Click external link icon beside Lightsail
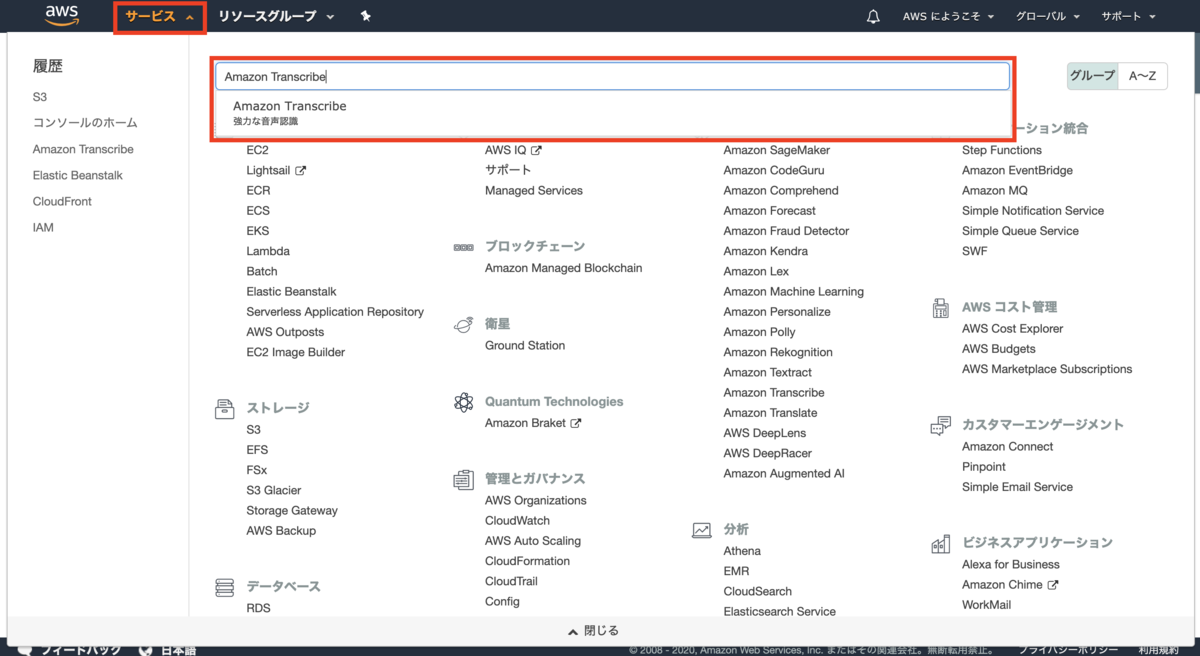Screen dimensions: 1200x656 click(301, 171)
